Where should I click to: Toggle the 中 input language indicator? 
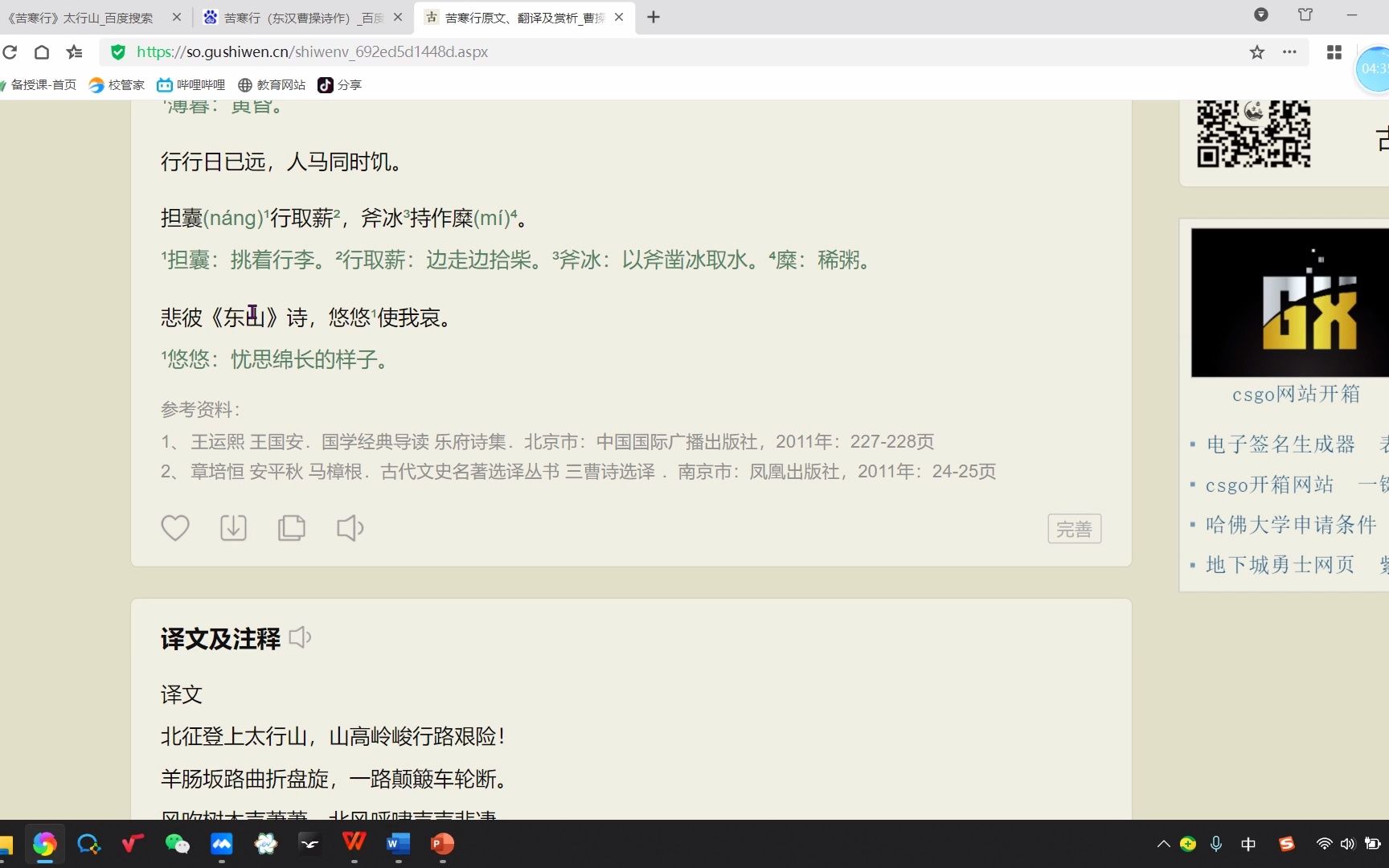[x=1248, y=844]
